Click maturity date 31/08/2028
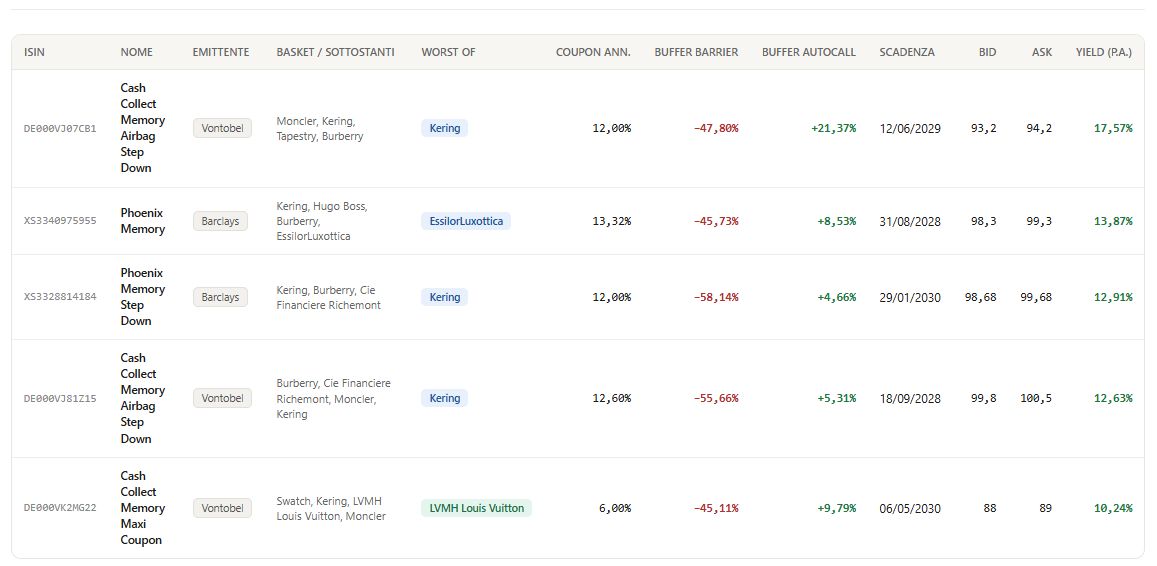This screenshot has height=566, width=1157. [910, 221]
